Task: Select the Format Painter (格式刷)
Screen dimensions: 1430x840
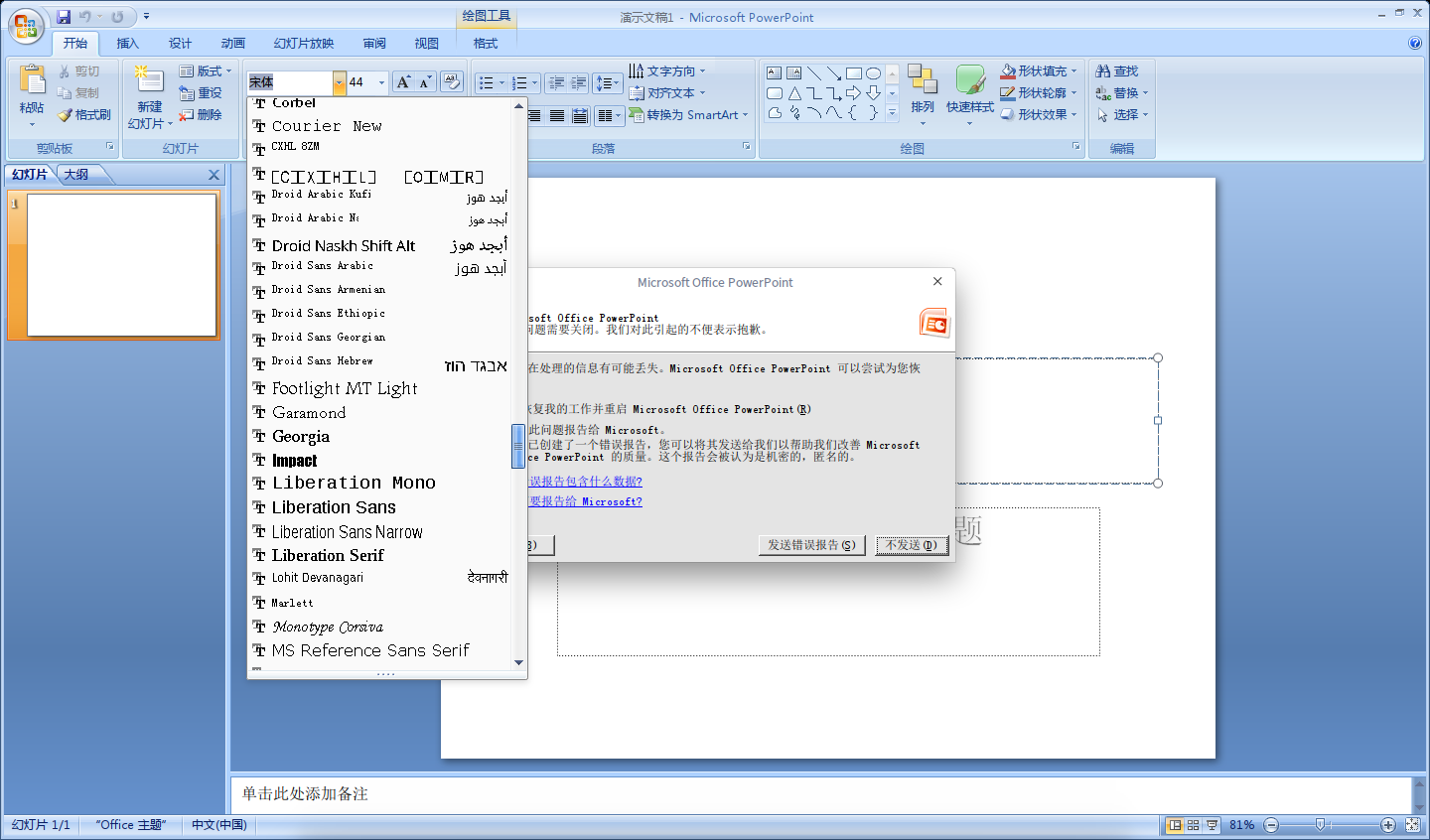Action: click(84, 115)
